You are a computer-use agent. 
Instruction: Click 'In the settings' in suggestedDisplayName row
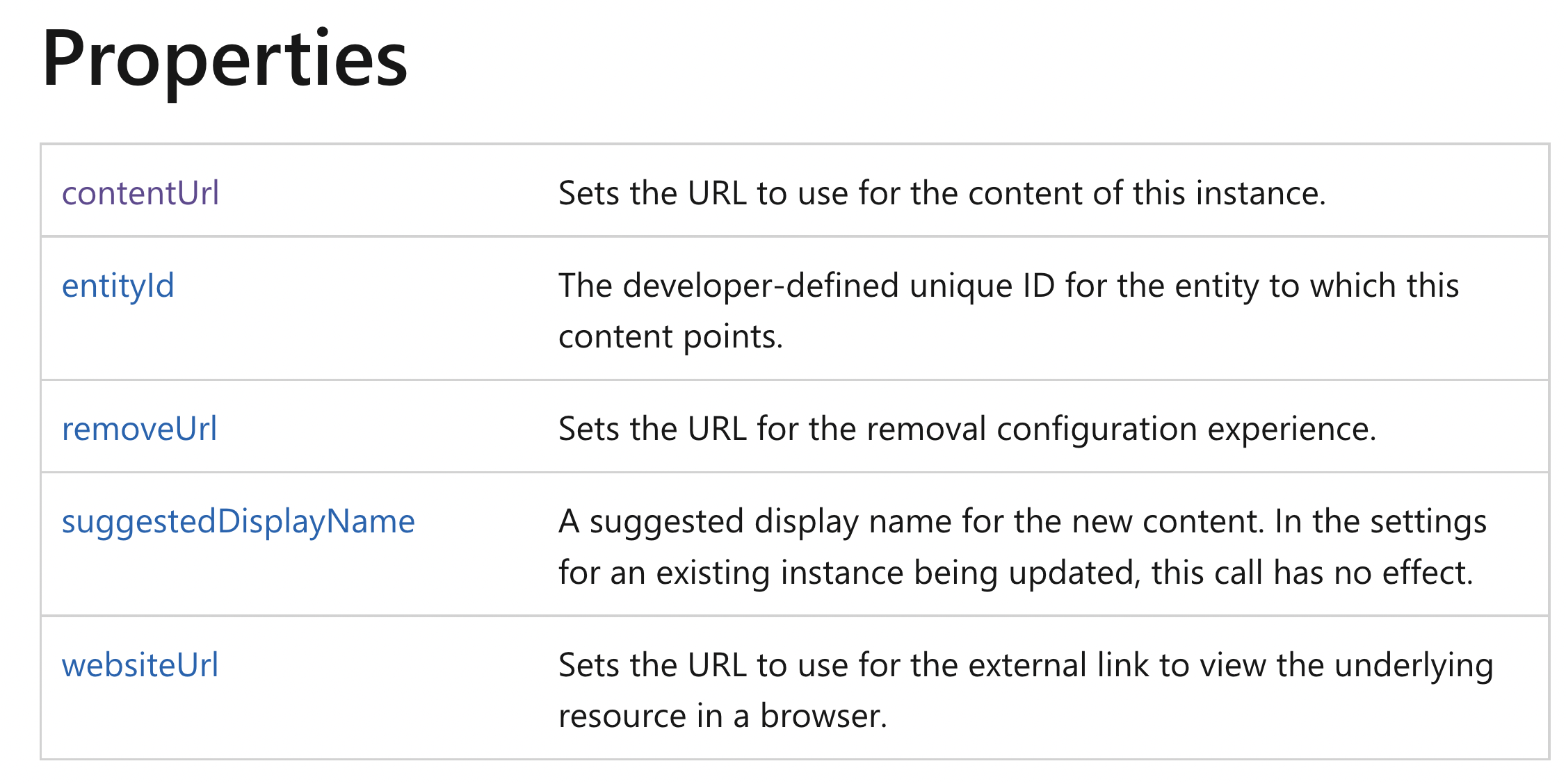pos(1380,521)
